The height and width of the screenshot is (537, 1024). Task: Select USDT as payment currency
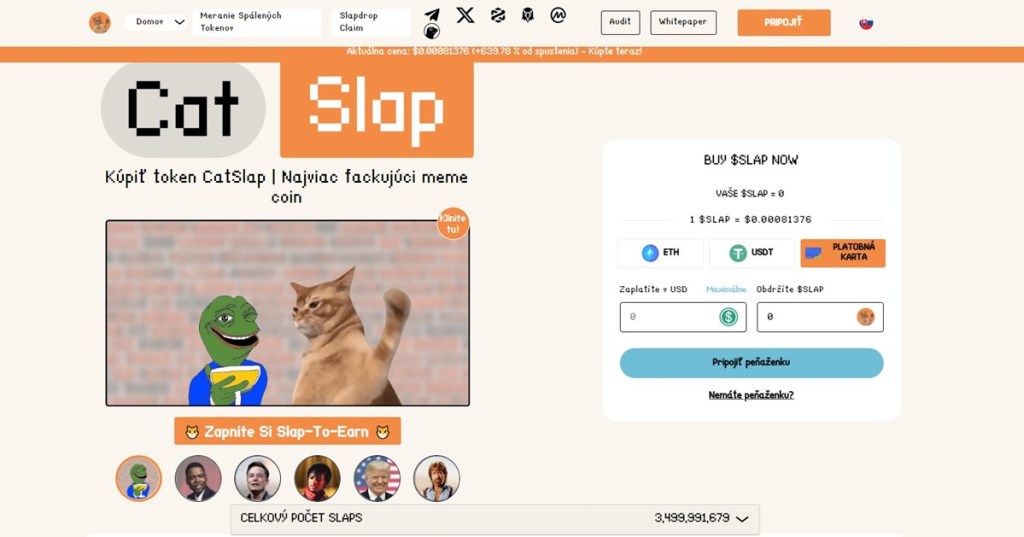[751, 253]
